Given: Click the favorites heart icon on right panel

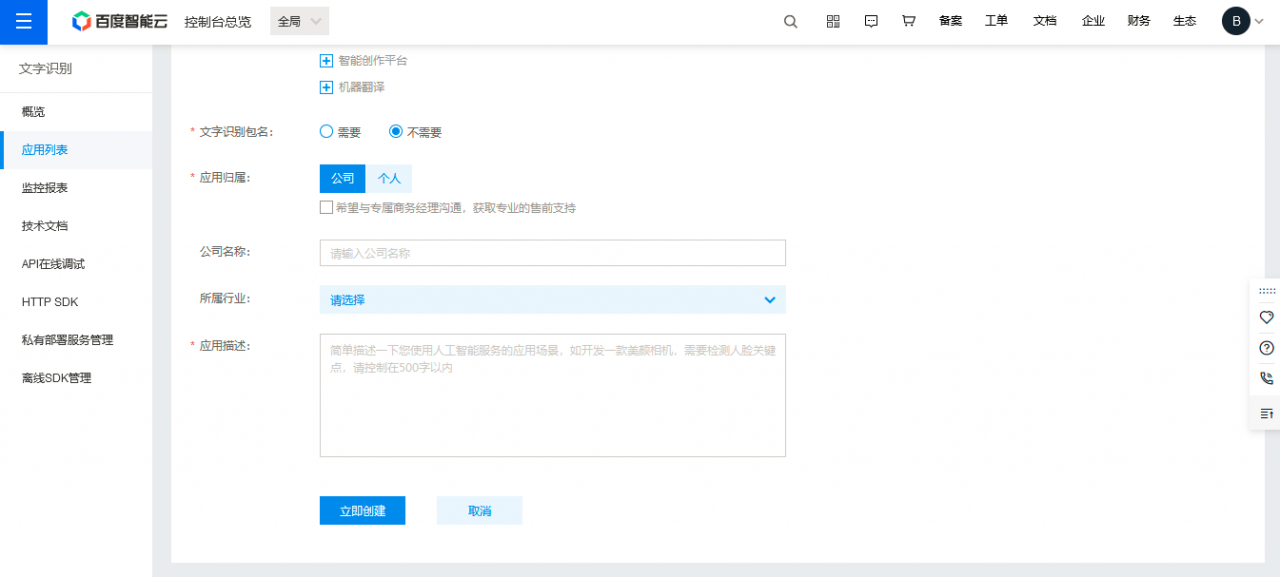Looking at the screenshot, I should [x=1266, y=315].
